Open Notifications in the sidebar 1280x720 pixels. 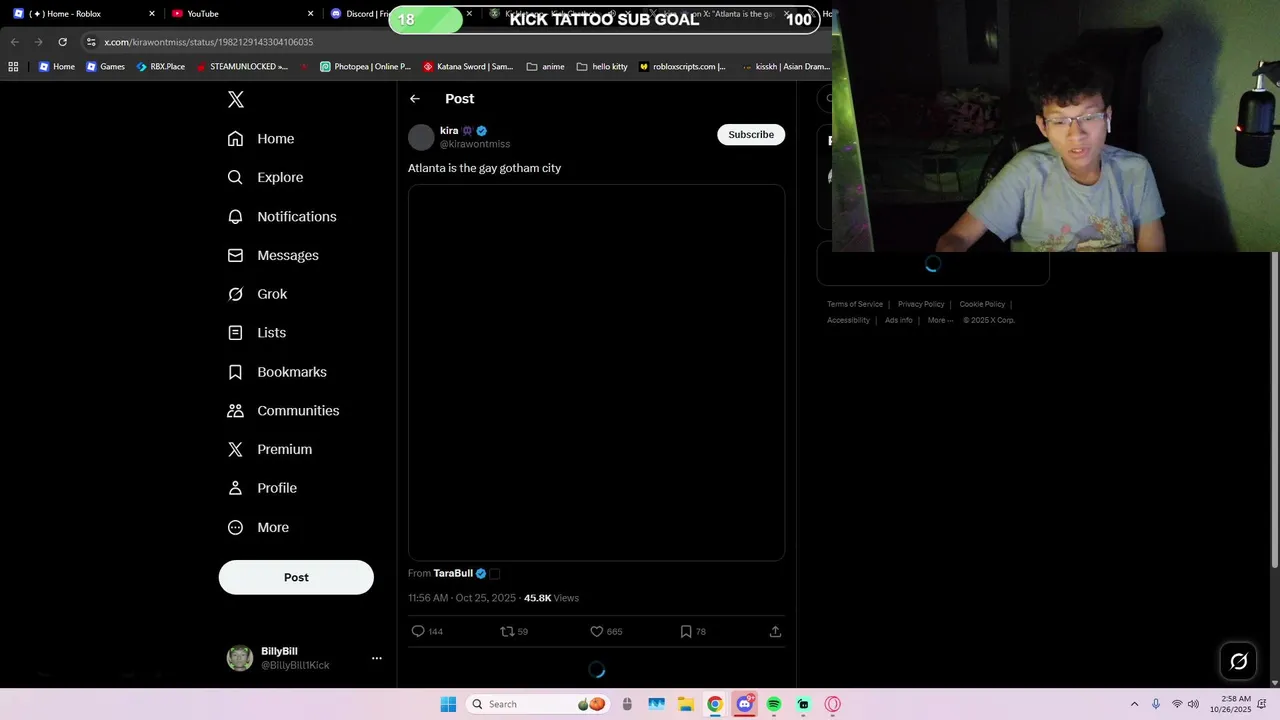pyautogui.click(x=282, y=216)
